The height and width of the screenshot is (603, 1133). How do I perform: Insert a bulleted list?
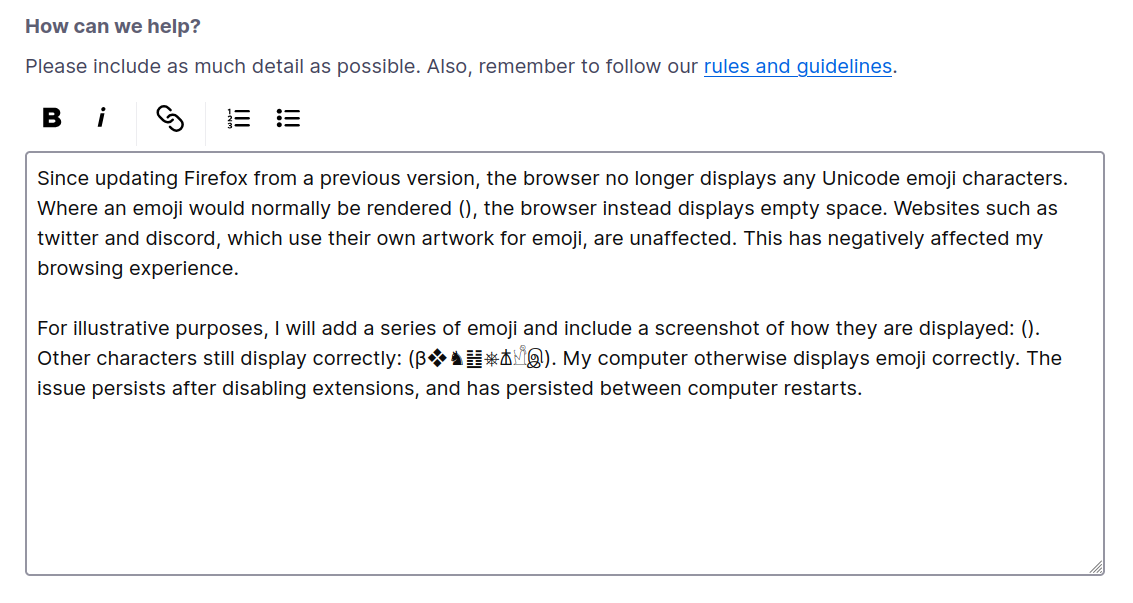click(288, 118)
